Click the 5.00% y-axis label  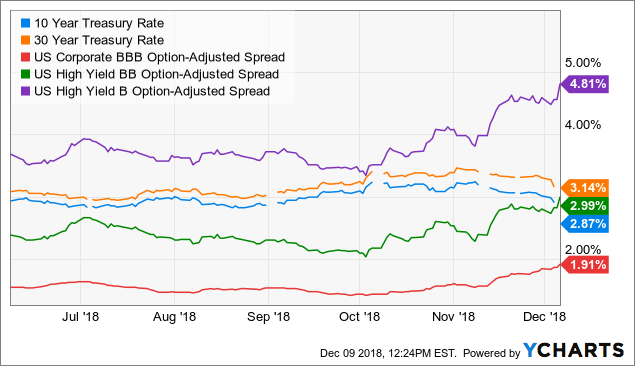583,63
